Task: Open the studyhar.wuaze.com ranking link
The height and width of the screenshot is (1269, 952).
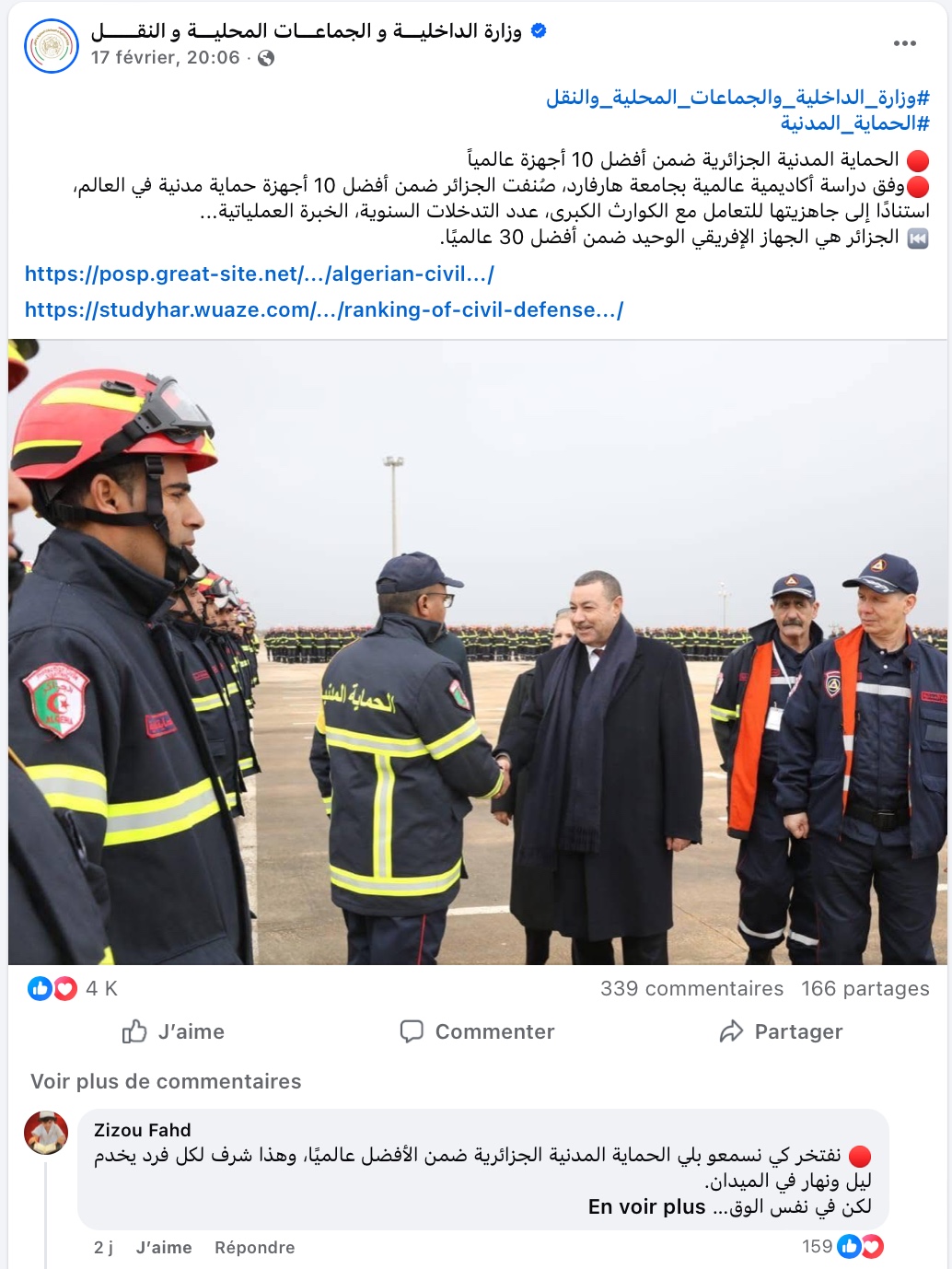Action: (x=324, y=309)
